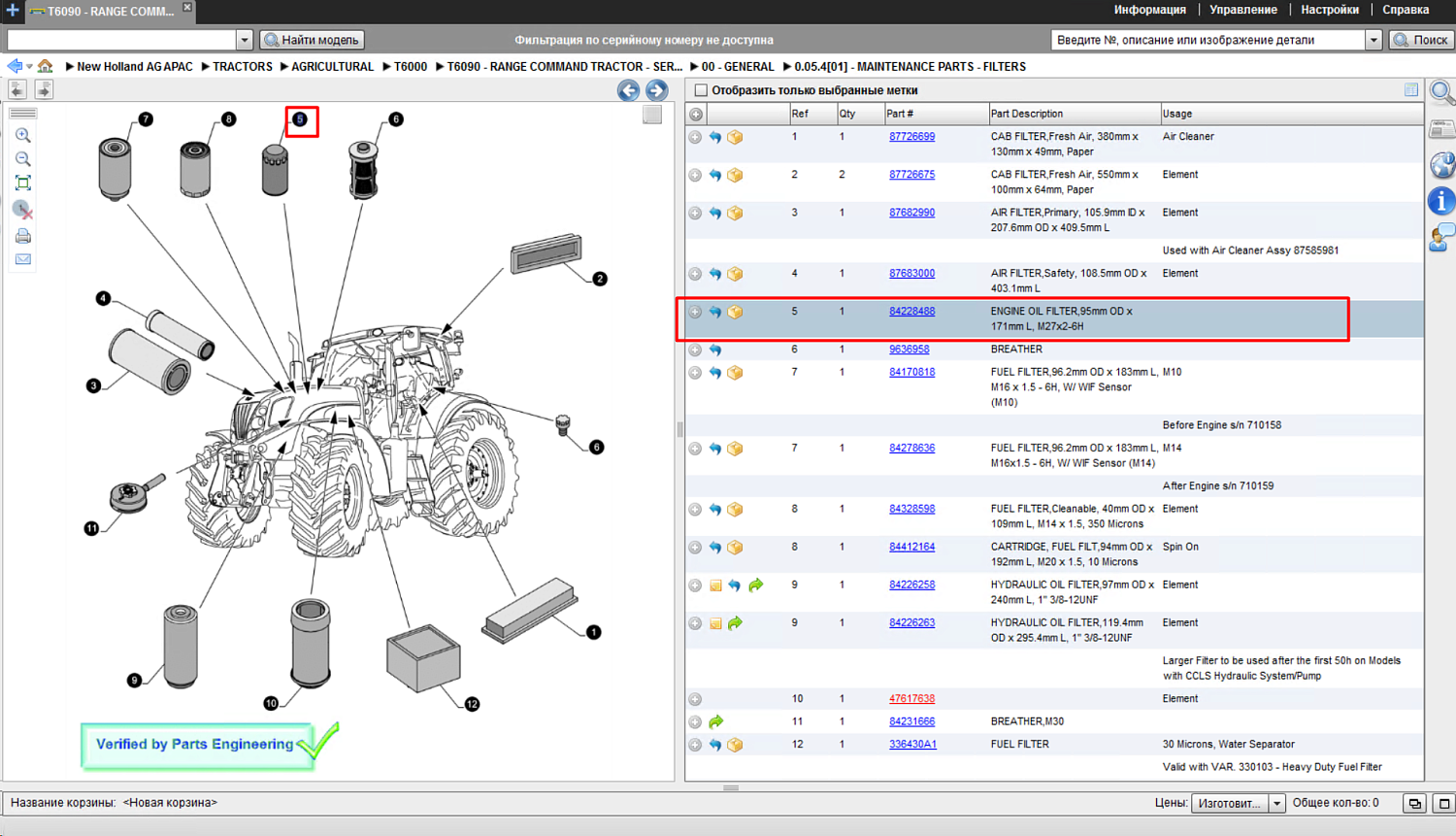Select callout 9 in the diagram
Screen dimensions: 1456x836
coord(134,681)
